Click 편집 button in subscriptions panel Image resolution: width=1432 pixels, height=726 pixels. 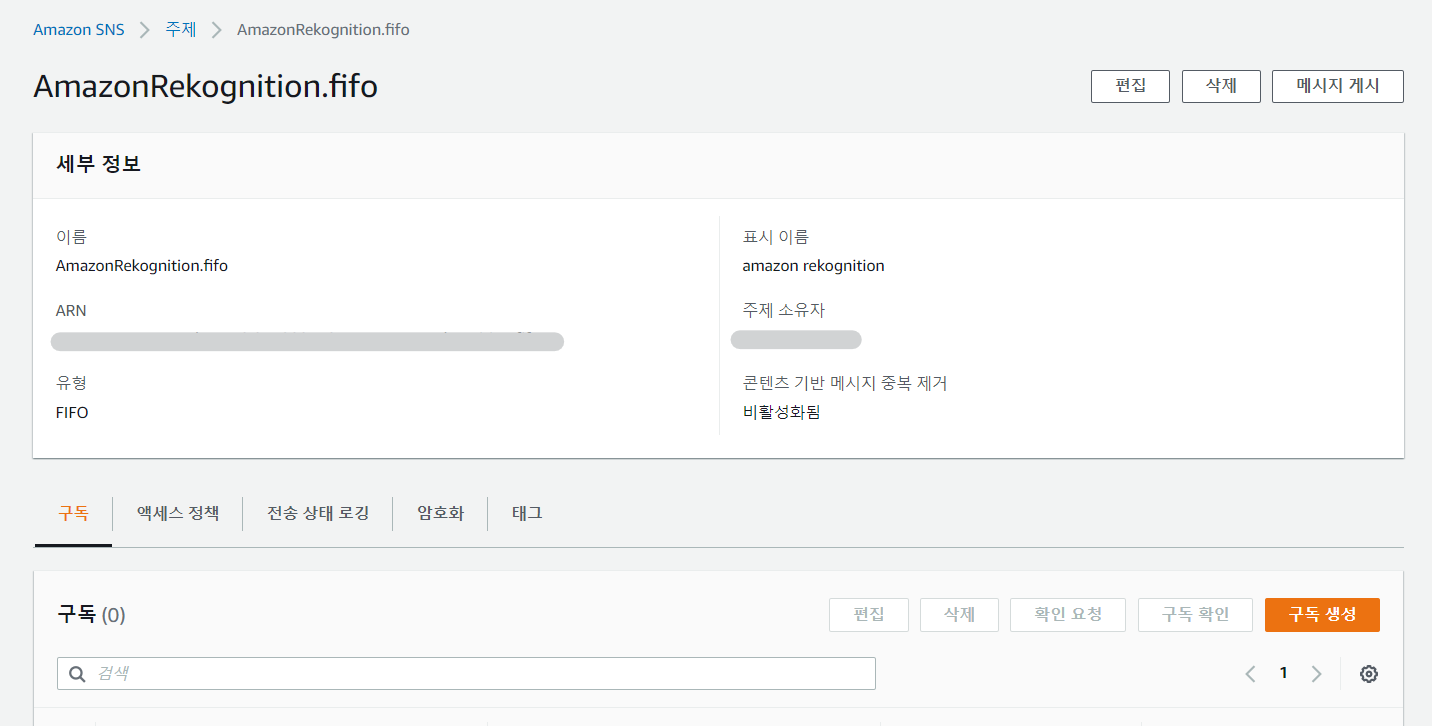tap(869, 615)
